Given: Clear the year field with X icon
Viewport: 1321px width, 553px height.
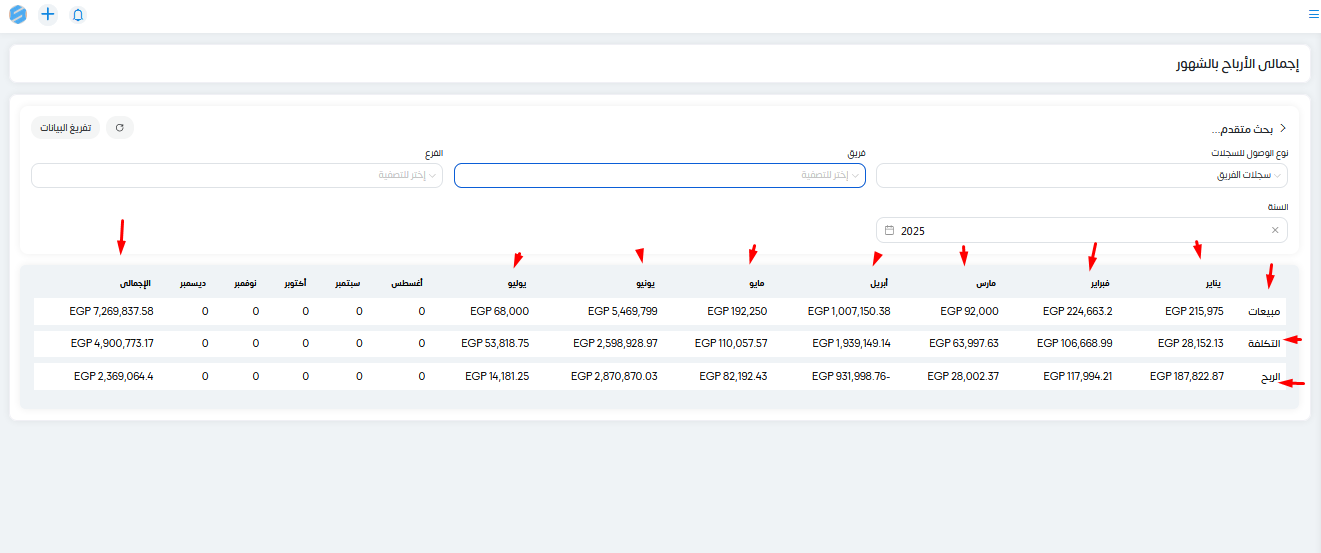Looking at the screenshot, I should pos(1275,230).
